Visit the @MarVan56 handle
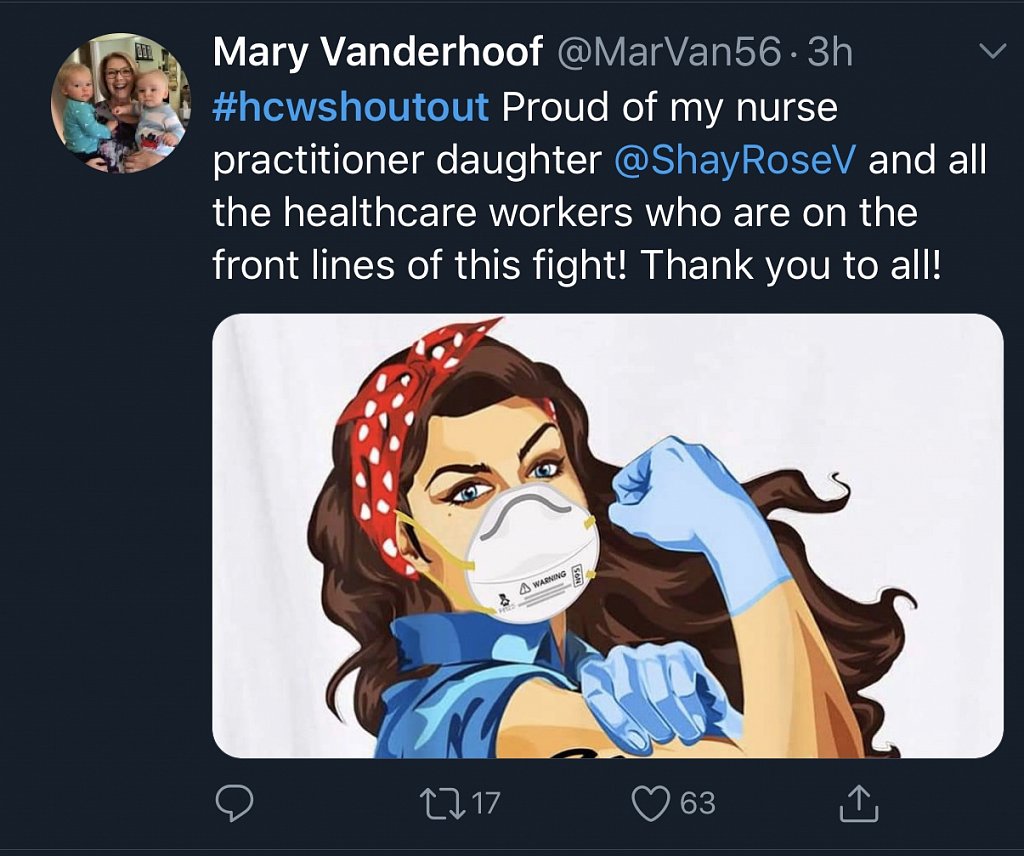 click(668, 53)
